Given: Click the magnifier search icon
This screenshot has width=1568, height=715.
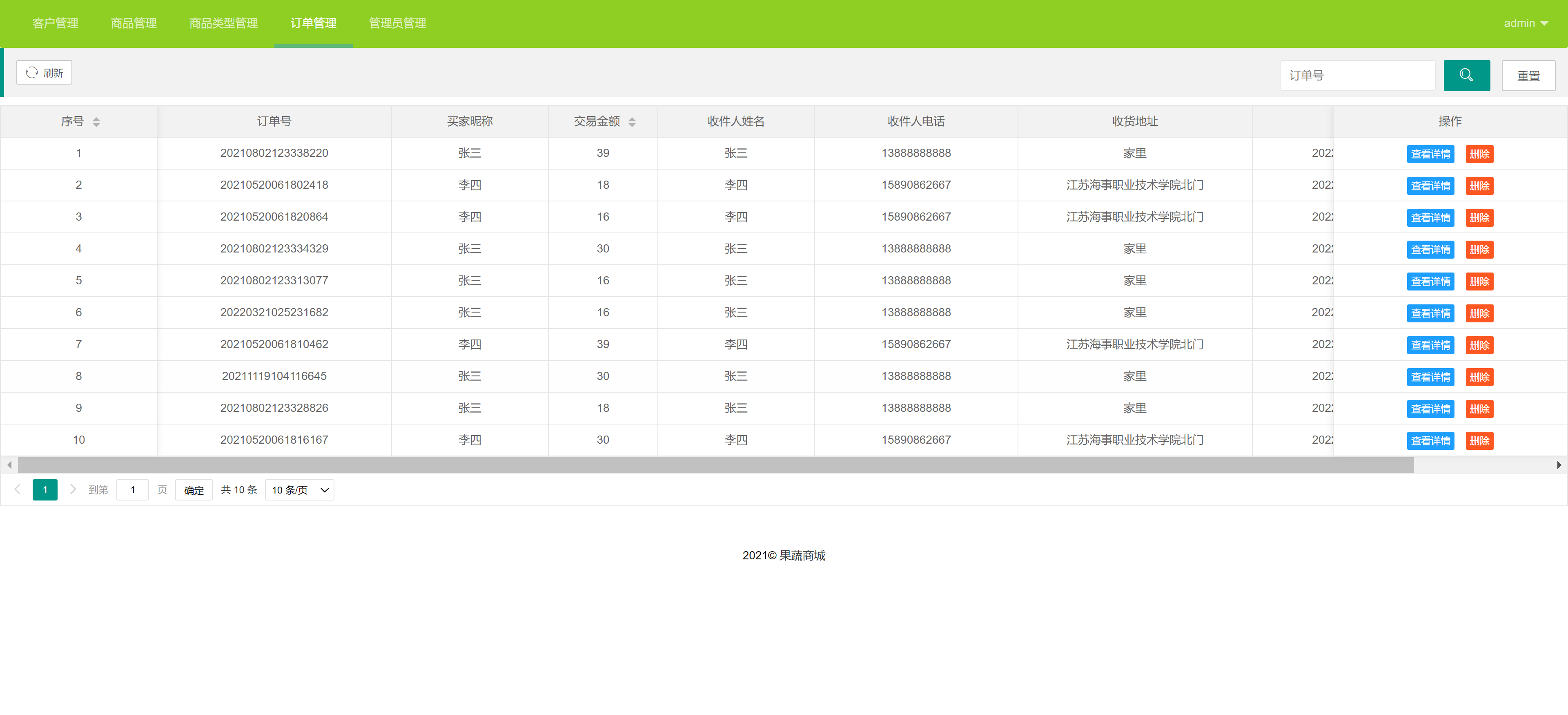Looking at the screenshot, I should 1466,75.
